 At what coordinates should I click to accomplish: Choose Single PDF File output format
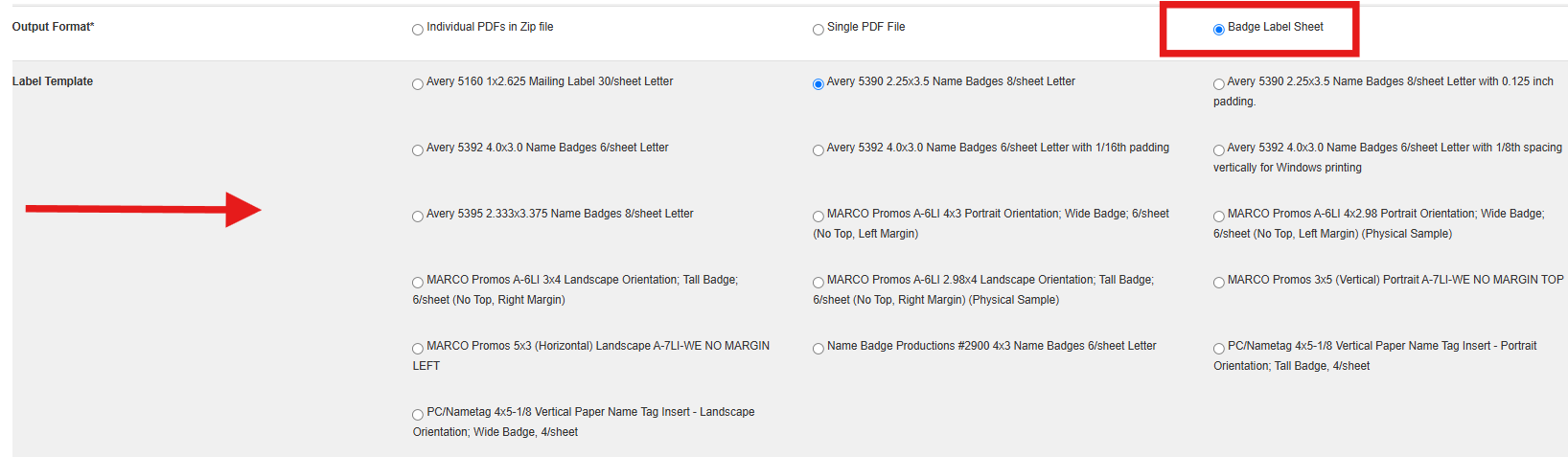[819, 30]
